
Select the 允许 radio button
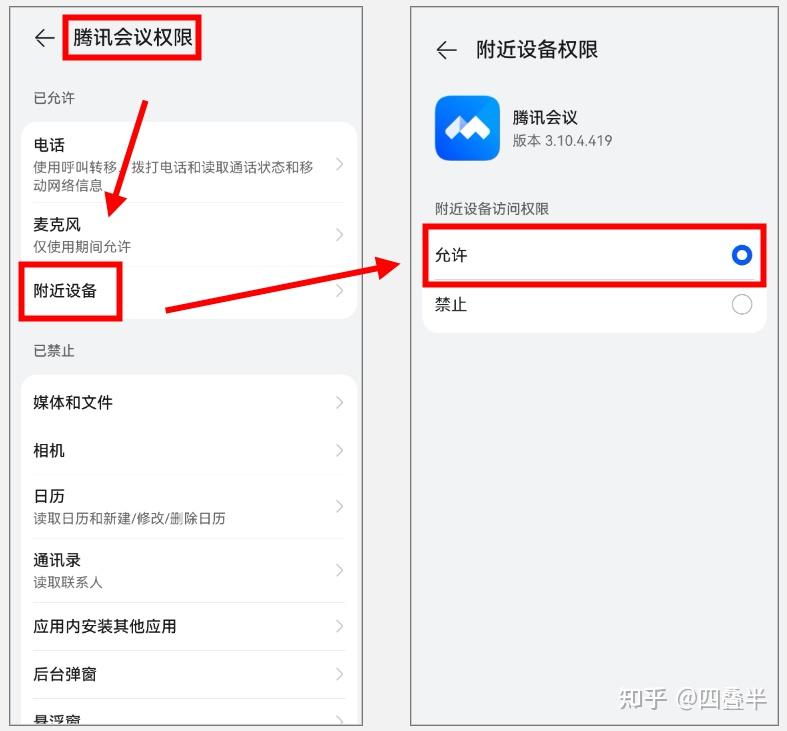tap(741, 255)
